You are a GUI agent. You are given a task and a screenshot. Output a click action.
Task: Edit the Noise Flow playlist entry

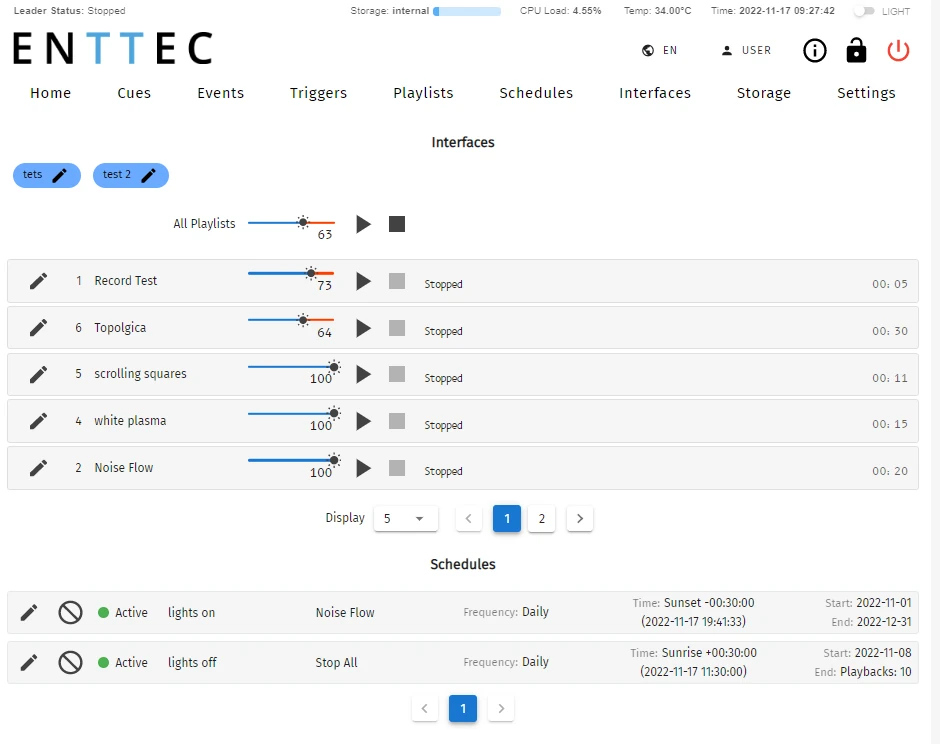(38, 468)
